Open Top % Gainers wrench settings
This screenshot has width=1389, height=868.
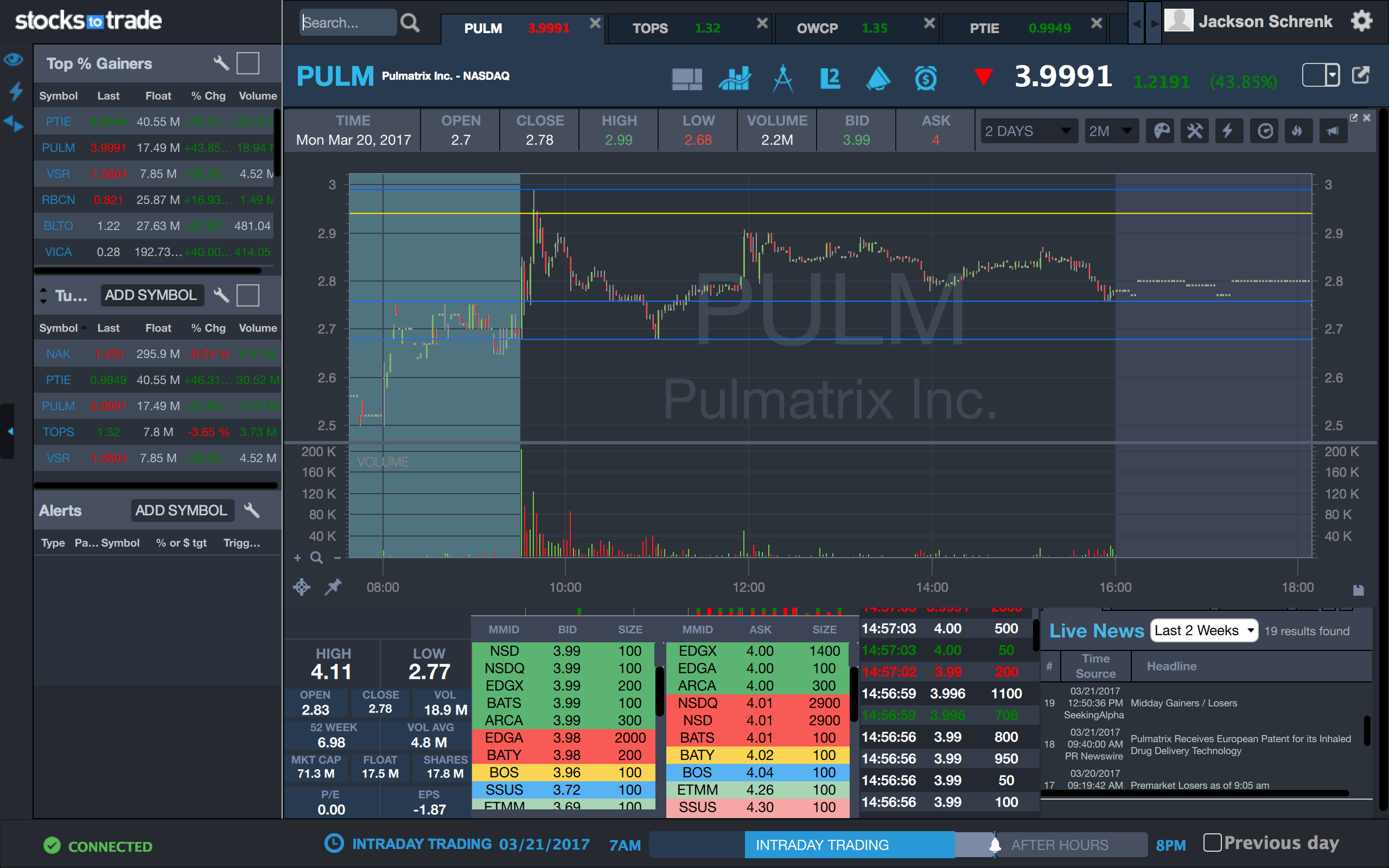tap(221, 62)
